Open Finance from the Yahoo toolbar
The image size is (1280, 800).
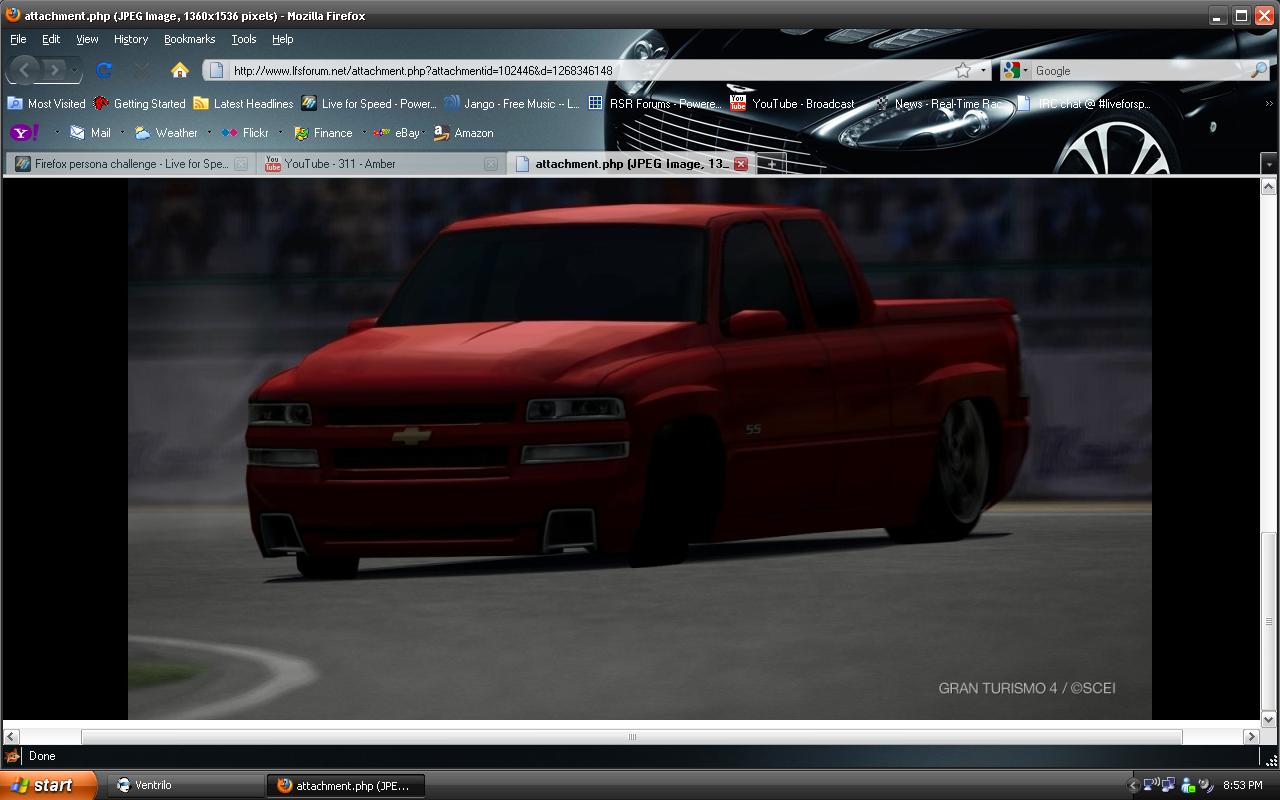click(x=322, y=132)
